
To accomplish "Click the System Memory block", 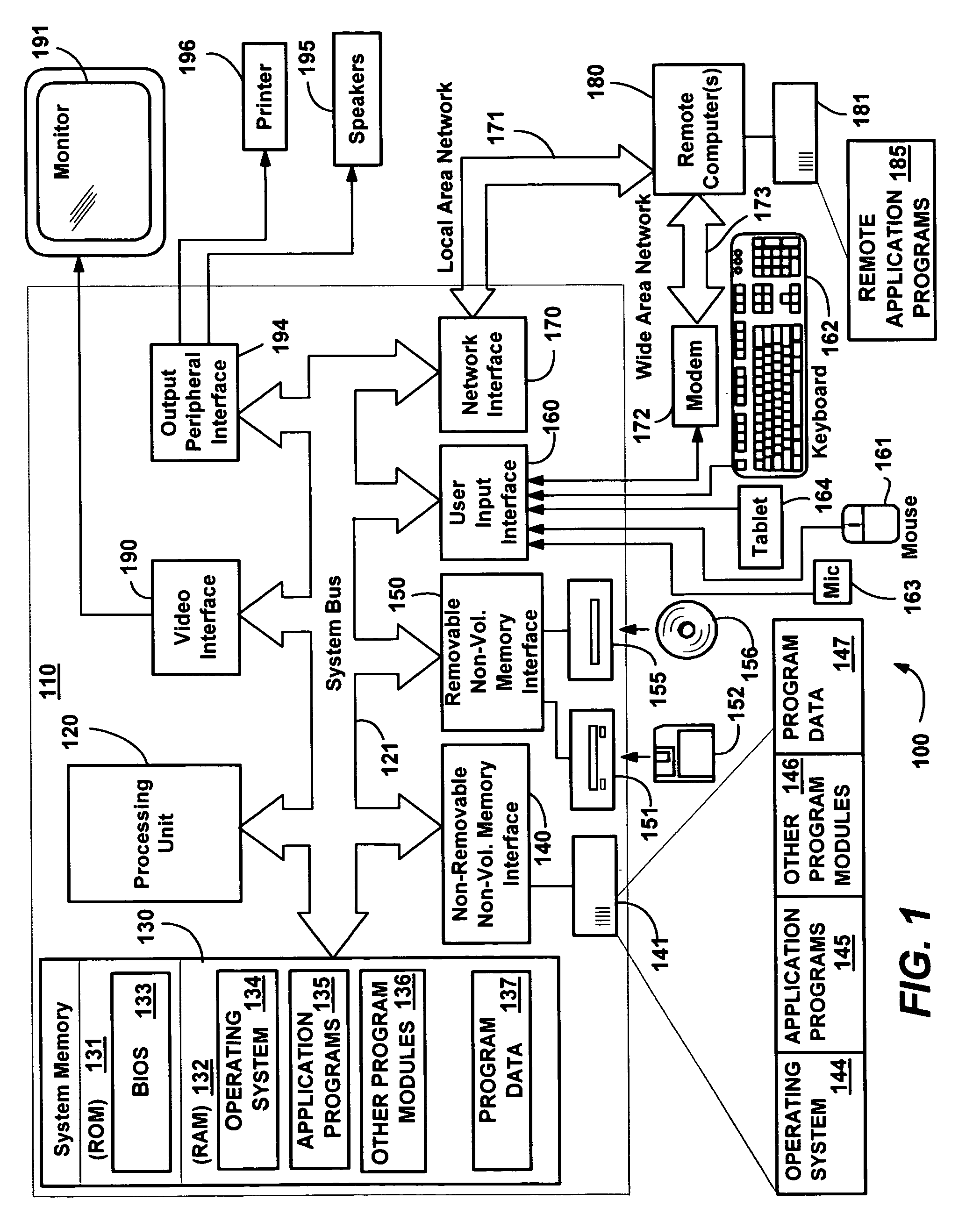I will pyautogui.click(x=130, y=1020).
